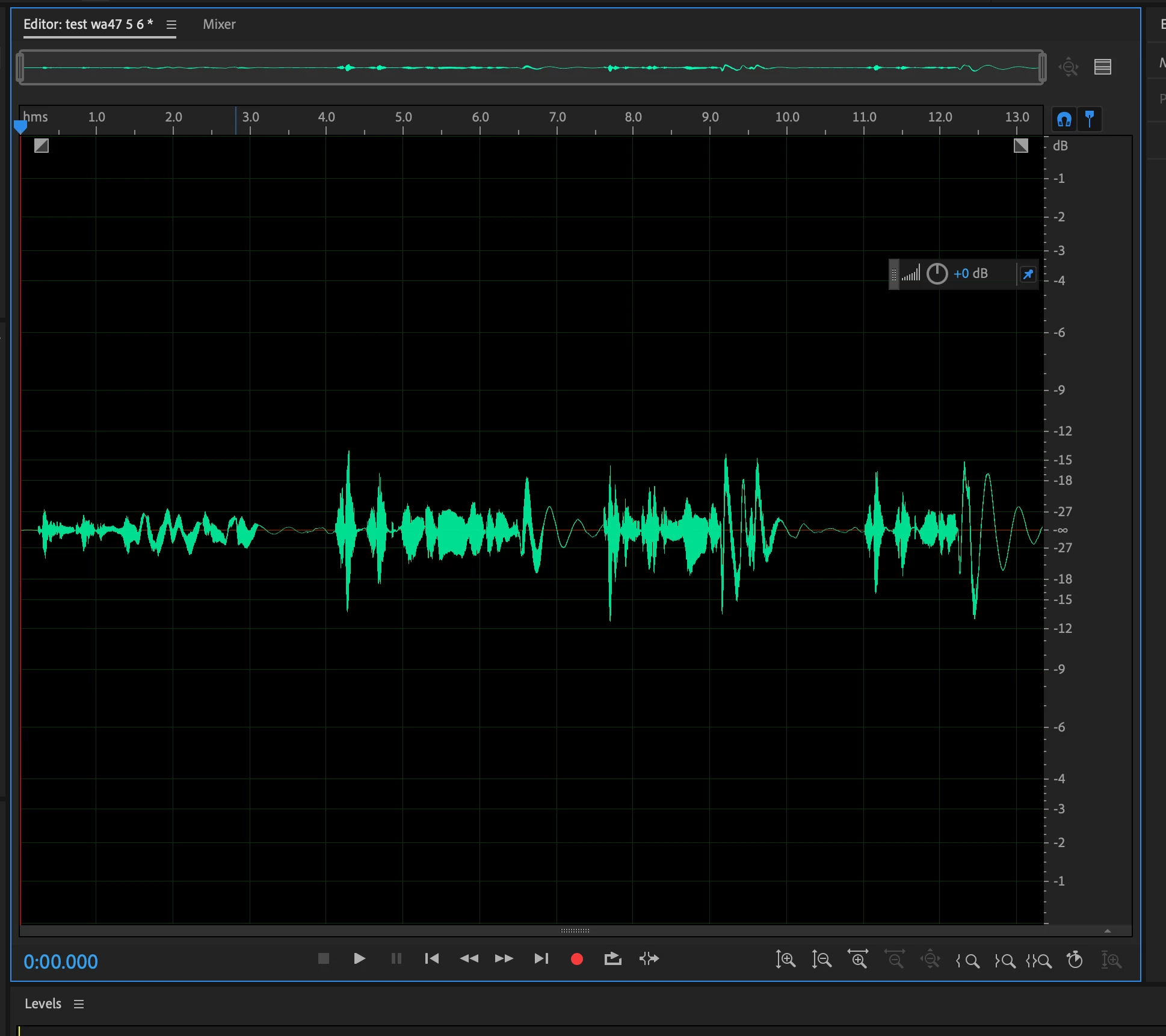The image size is (1166, 1036).
Task: Click the amplitude gain knob in HUD
Action: [x=937, y=274]
